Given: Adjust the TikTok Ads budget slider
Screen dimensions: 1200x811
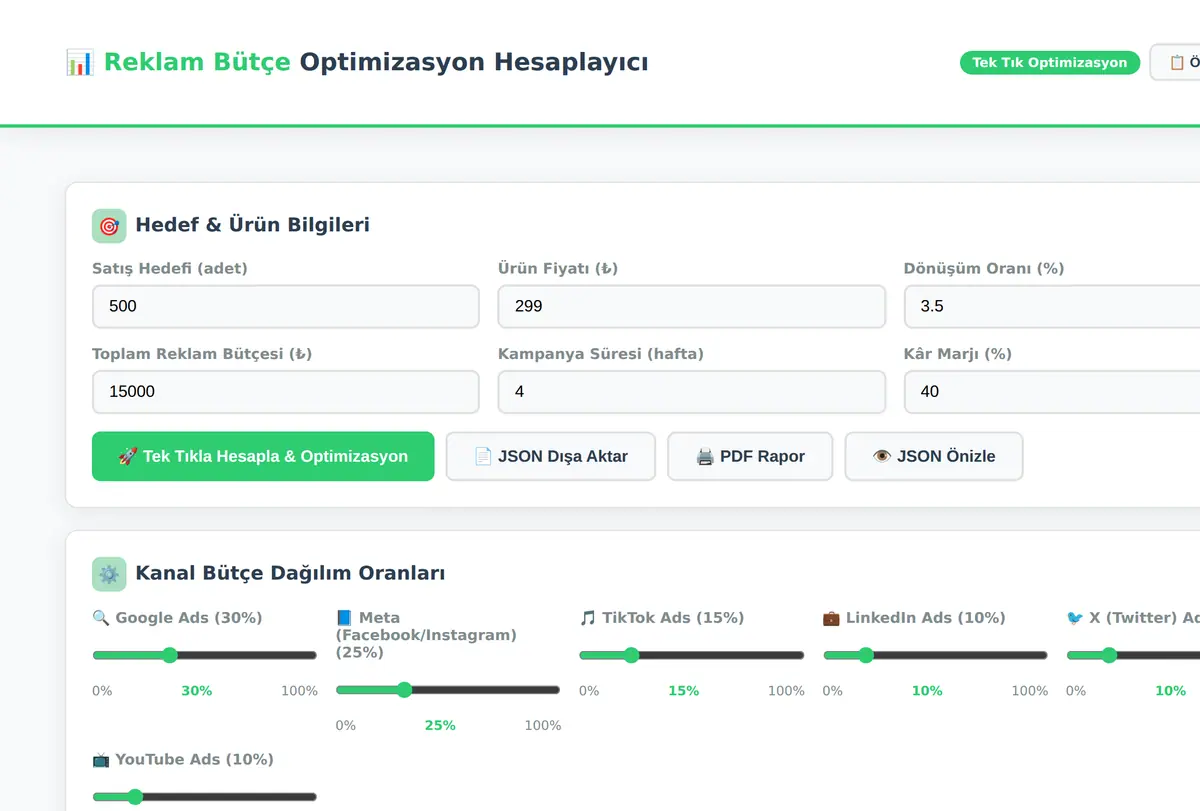Looking at the screenshot, I should pyautogui.click(x=692, y=655).
